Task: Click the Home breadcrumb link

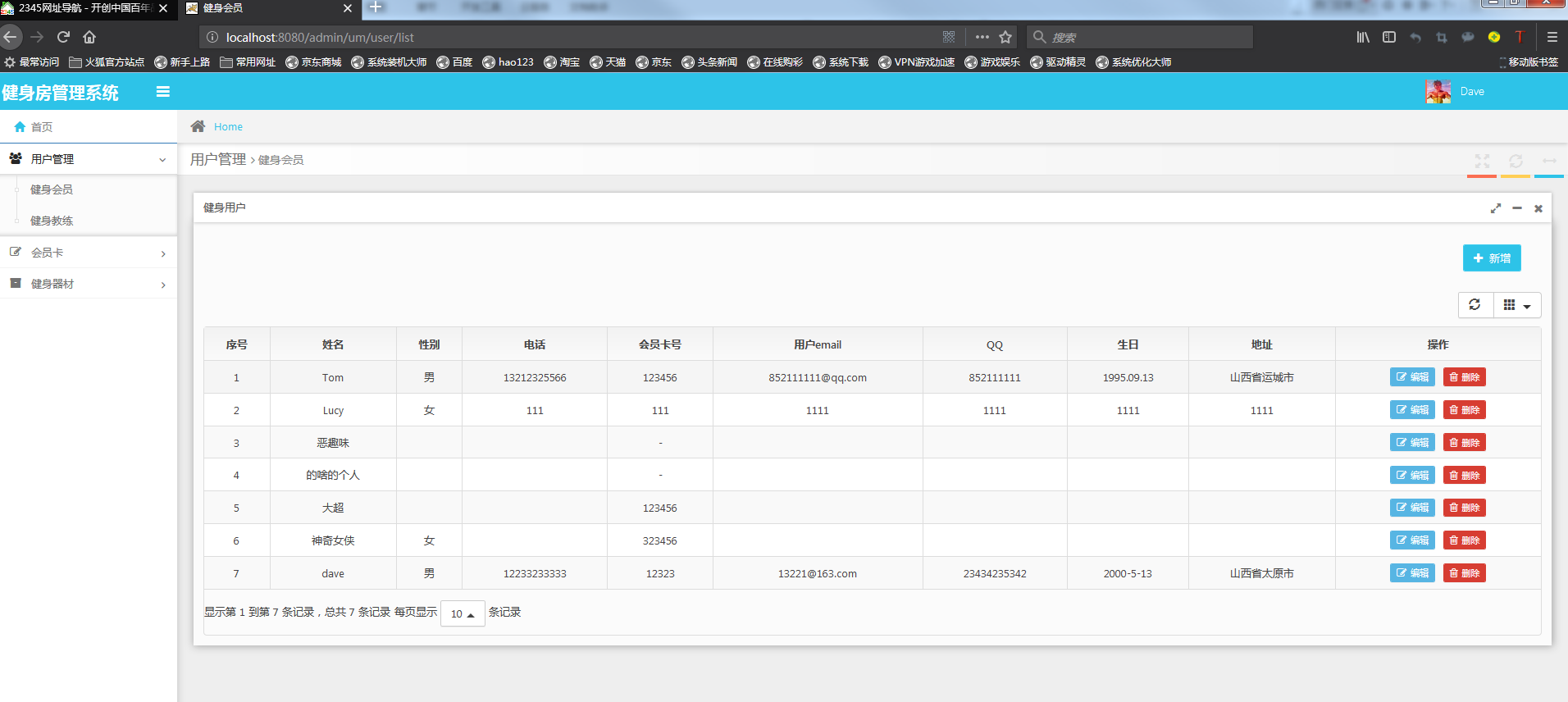Action: pyautogui.click(x=228, y=127)
